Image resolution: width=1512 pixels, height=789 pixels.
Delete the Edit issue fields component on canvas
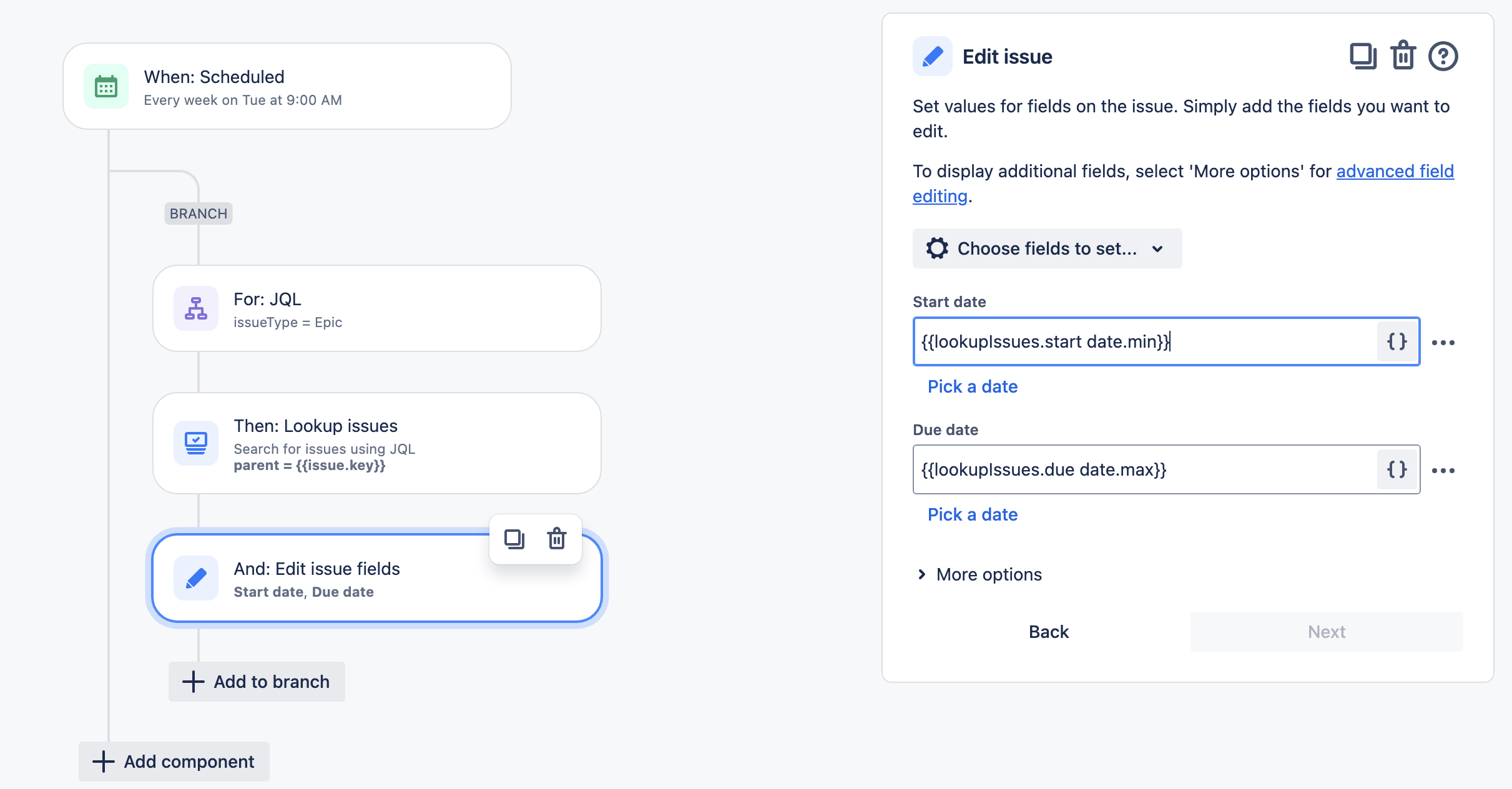tap(557, 539)
